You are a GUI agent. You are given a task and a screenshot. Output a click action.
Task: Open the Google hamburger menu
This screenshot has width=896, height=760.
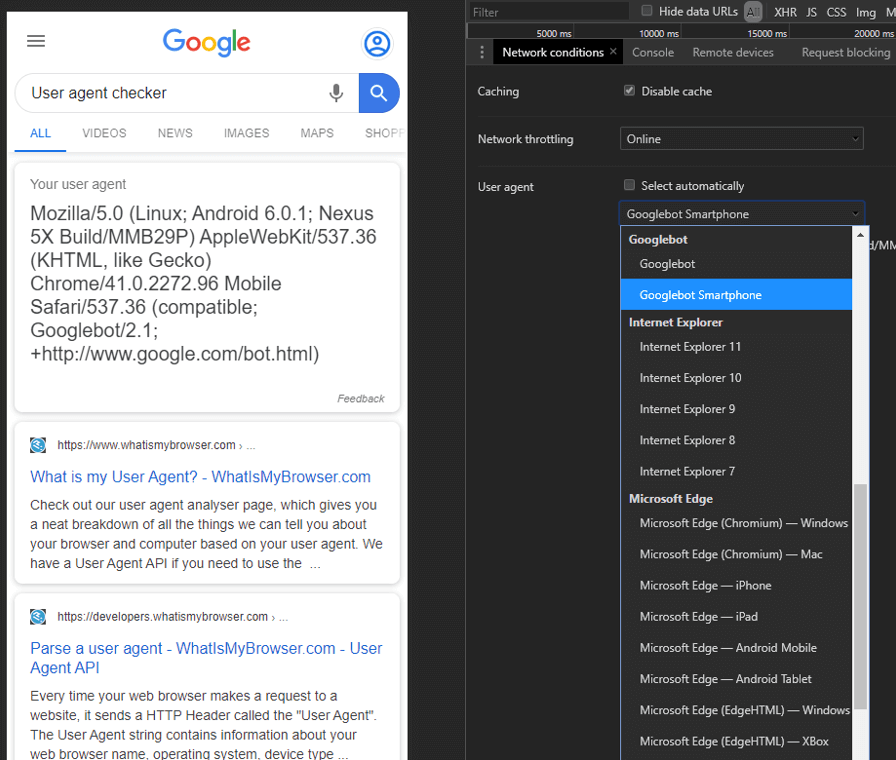tap(36, 41)
